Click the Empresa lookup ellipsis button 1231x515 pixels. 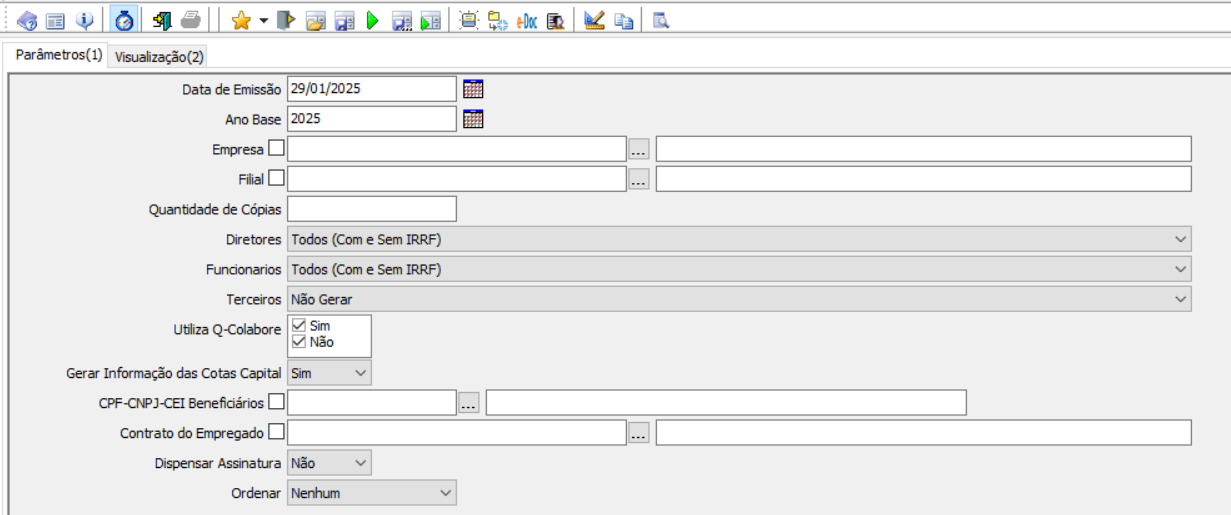pos(639,149)
